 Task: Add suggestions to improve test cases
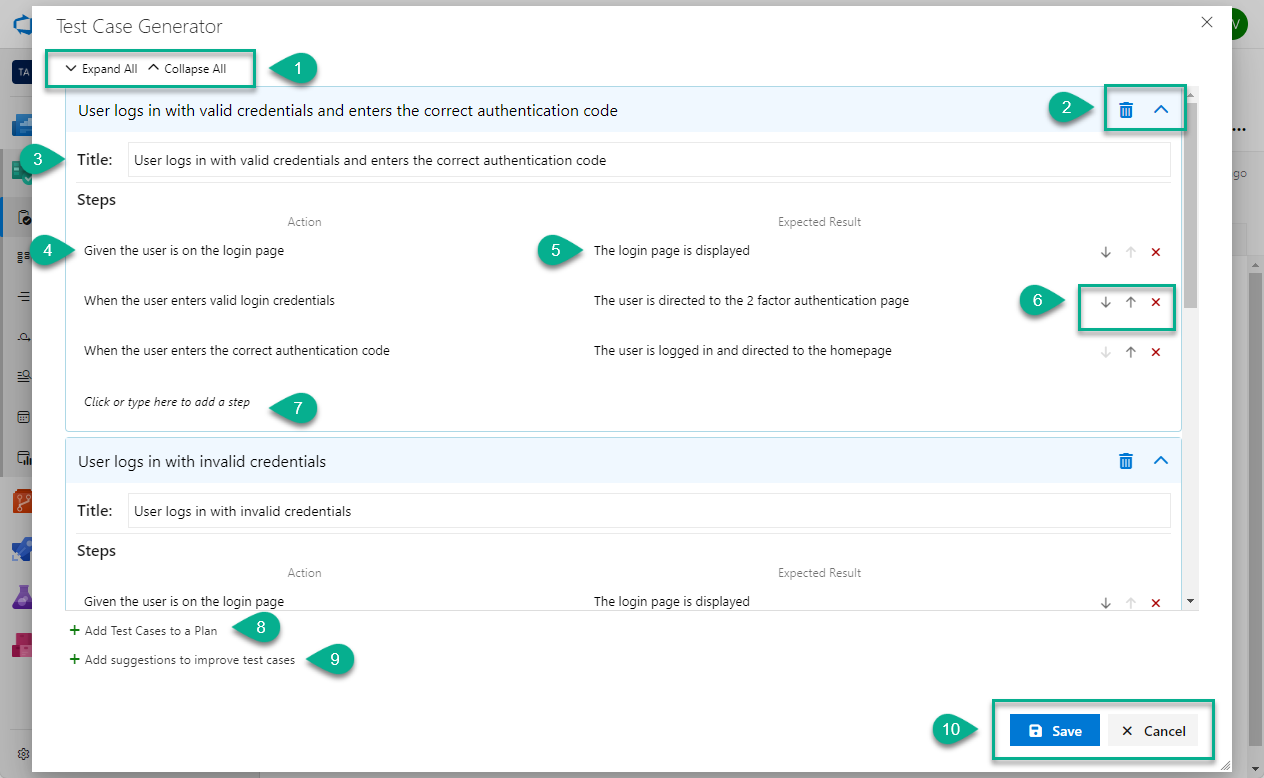pyautogui.click(x=189, y=660)
